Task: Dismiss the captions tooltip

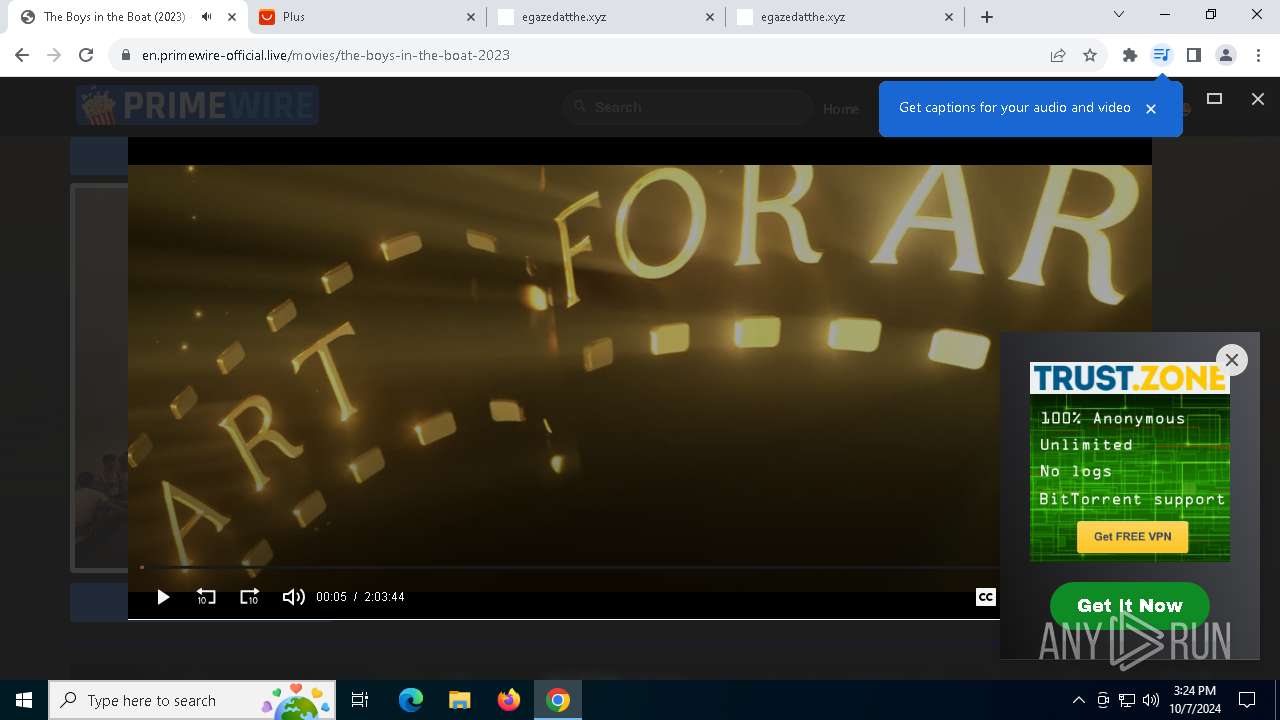Action: click(1151, 108)
